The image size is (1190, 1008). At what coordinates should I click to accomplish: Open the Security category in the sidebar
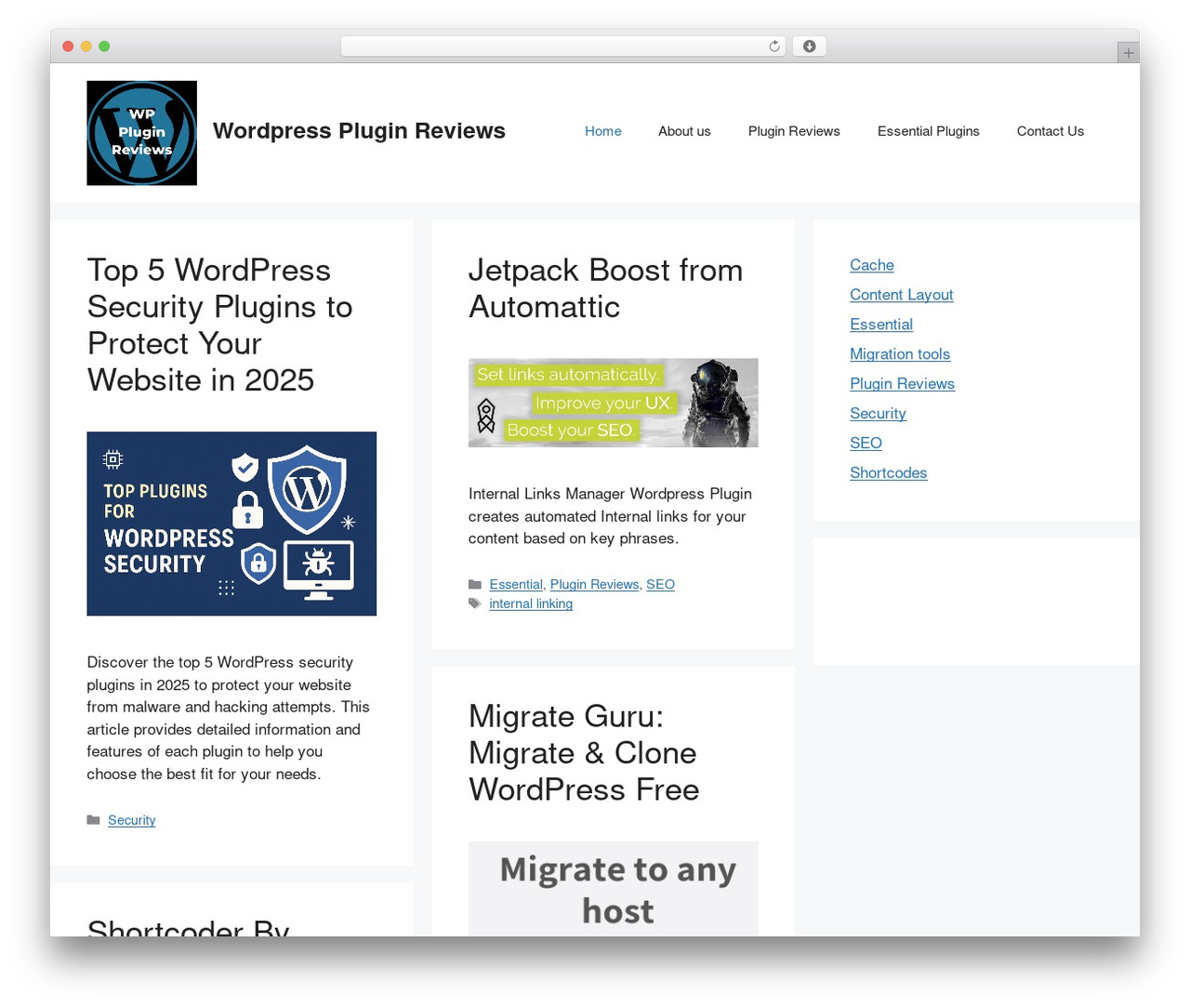tap(878, 414)
